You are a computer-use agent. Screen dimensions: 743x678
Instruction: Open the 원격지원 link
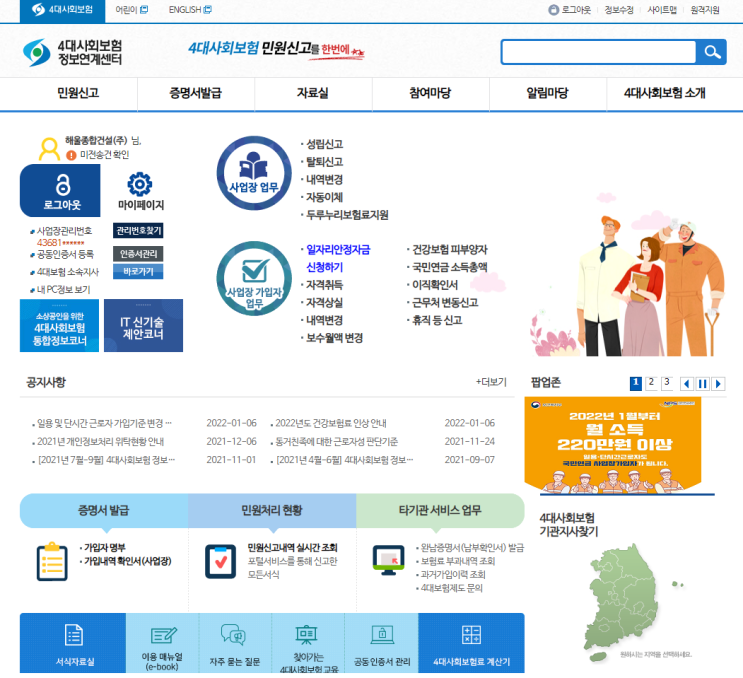pyautogui.click(x=705, y=10)
